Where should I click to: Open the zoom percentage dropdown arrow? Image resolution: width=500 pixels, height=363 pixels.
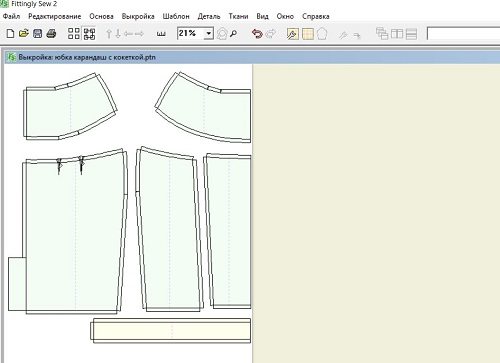[x=209, y=34]
